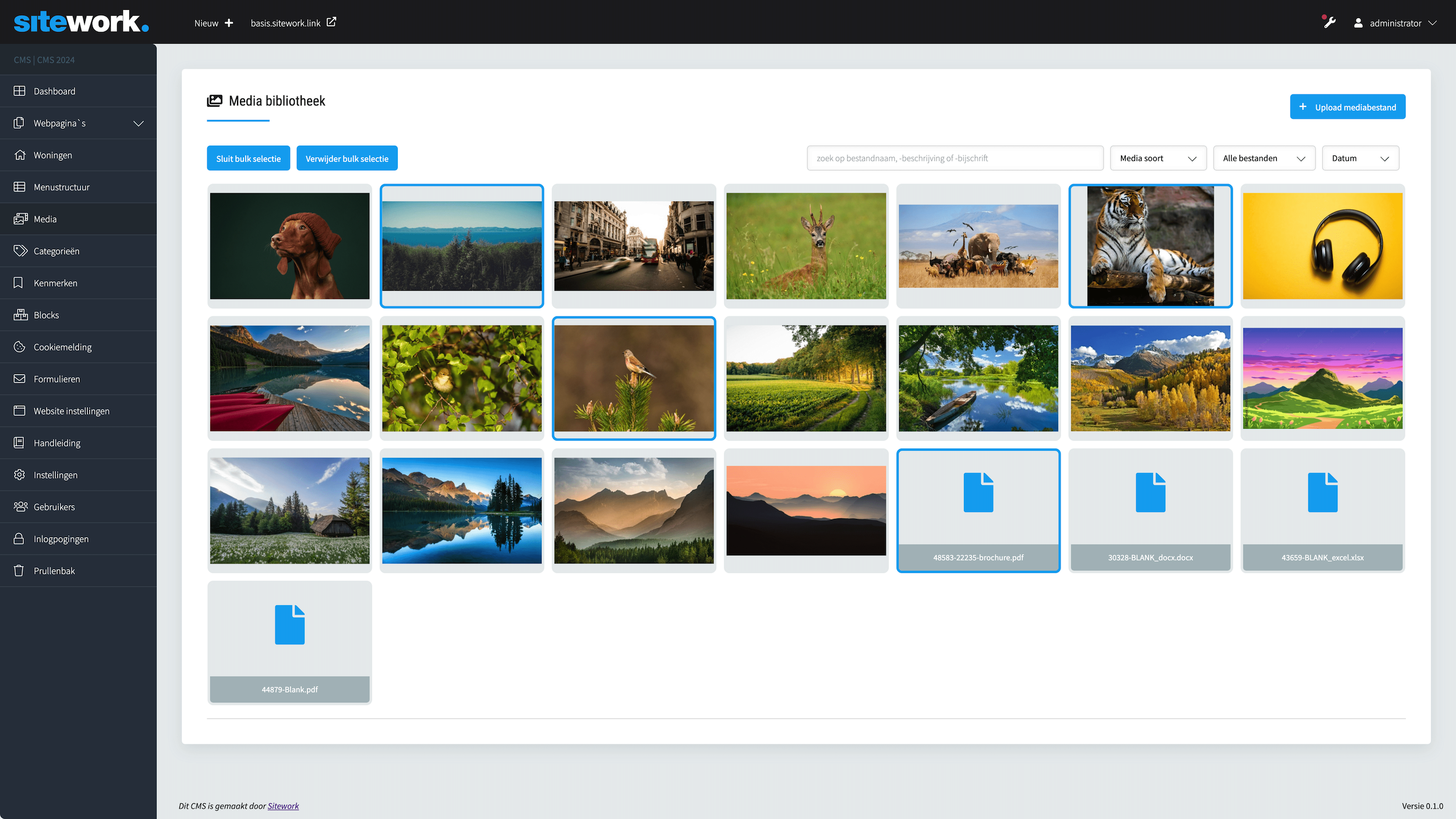The width and height of the screenshot is (1456, 819).
Task: Click Verwijder bulk selectie button
Action: [347, 158]
